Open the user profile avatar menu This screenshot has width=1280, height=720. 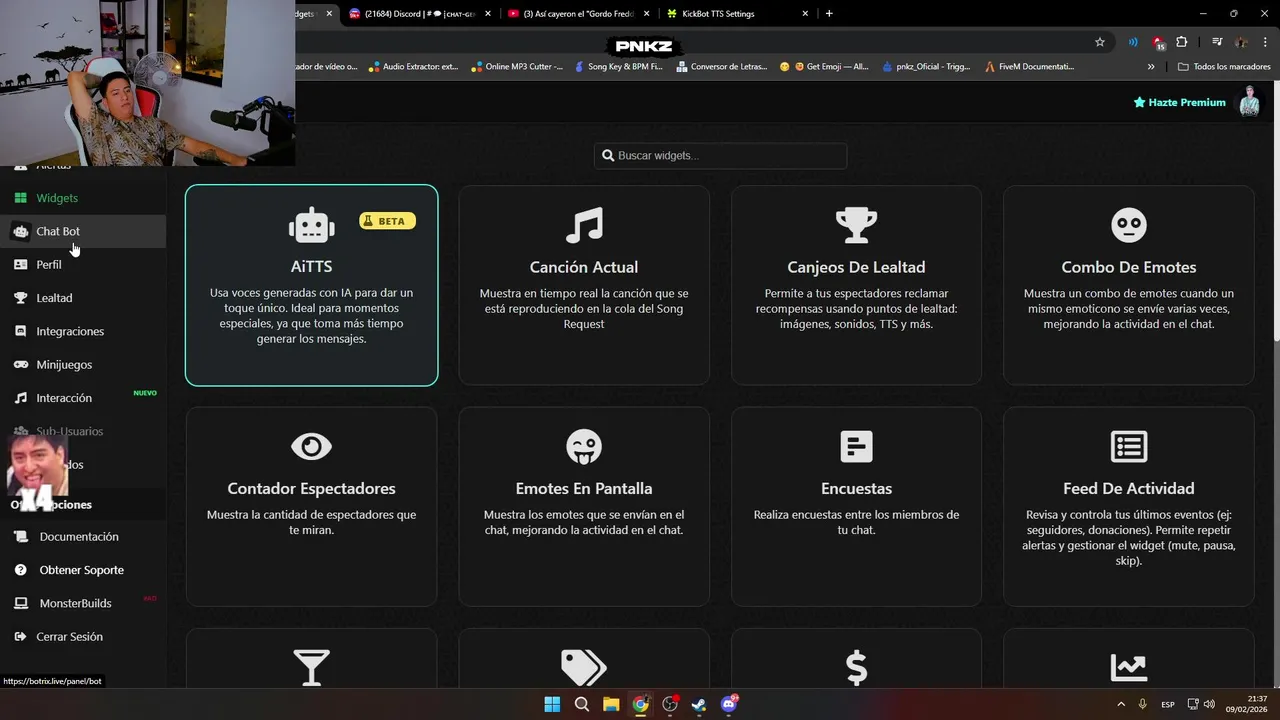(1249, 102)
